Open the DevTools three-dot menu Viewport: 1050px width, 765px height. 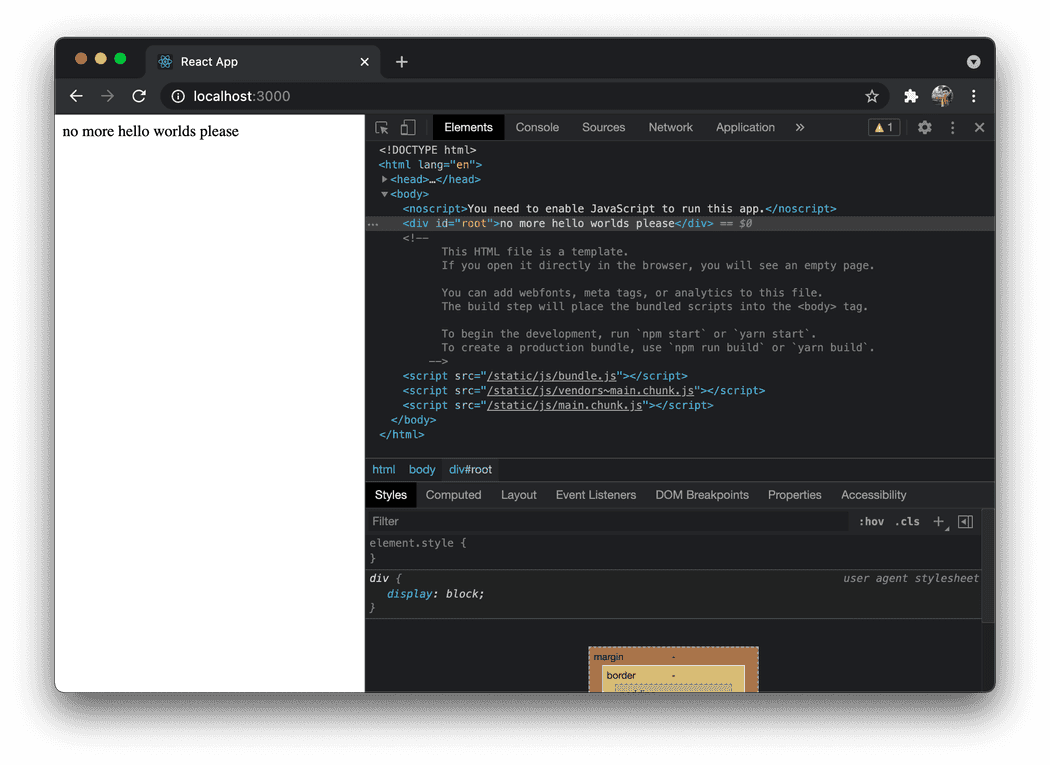(x=951, y=127)
